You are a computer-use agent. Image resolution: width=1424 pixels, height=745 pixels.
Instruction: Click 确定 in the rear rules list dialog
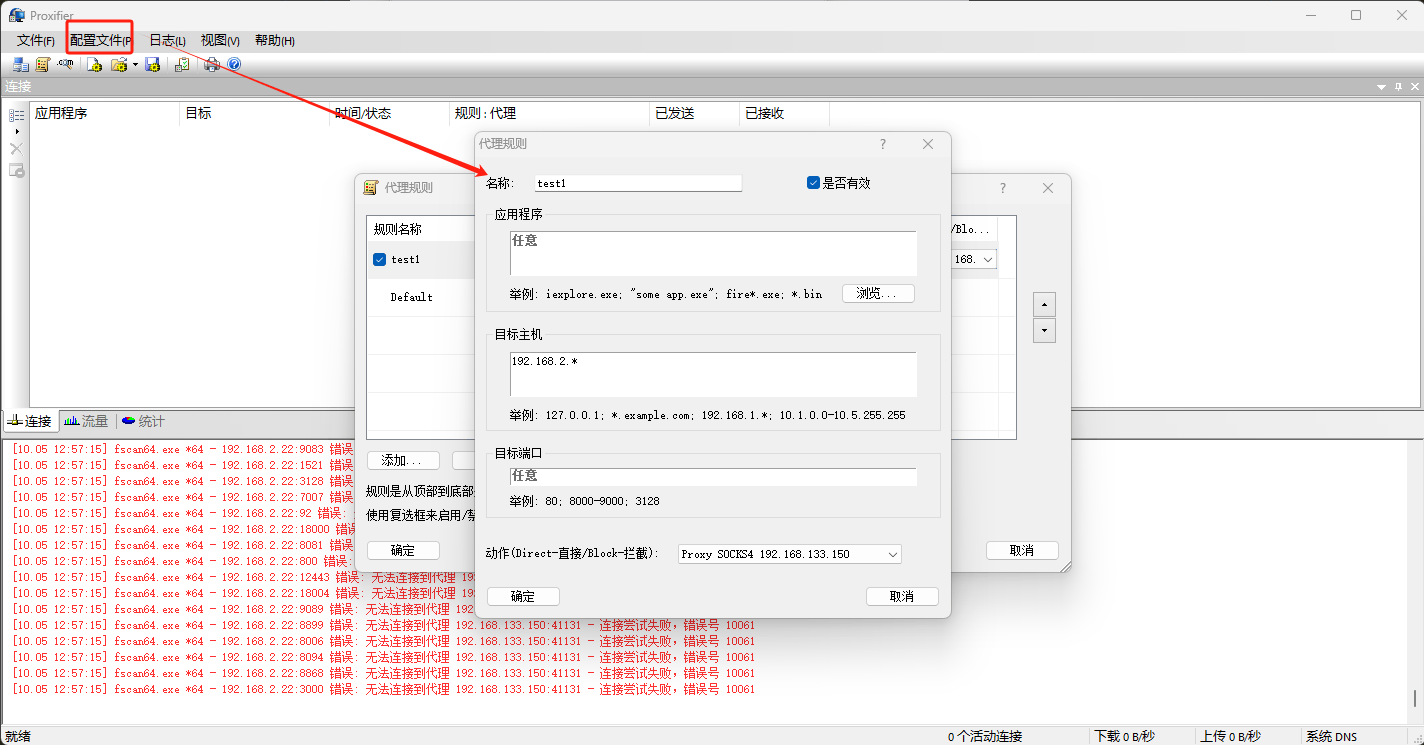[403, 550]
